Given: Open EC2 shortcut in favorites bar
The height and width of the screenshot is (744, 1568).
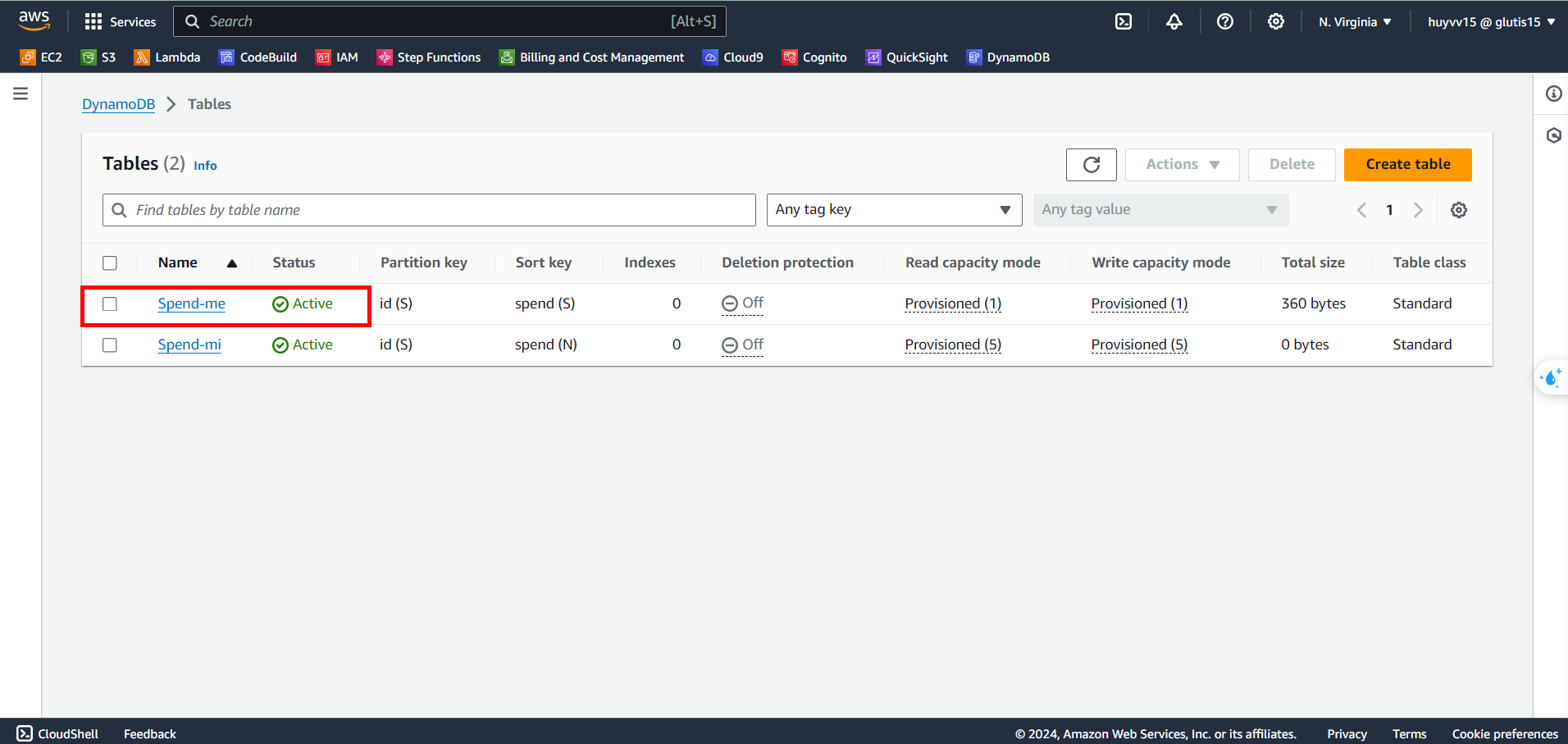Looking at the screenshot, I should tap(41, 57).
